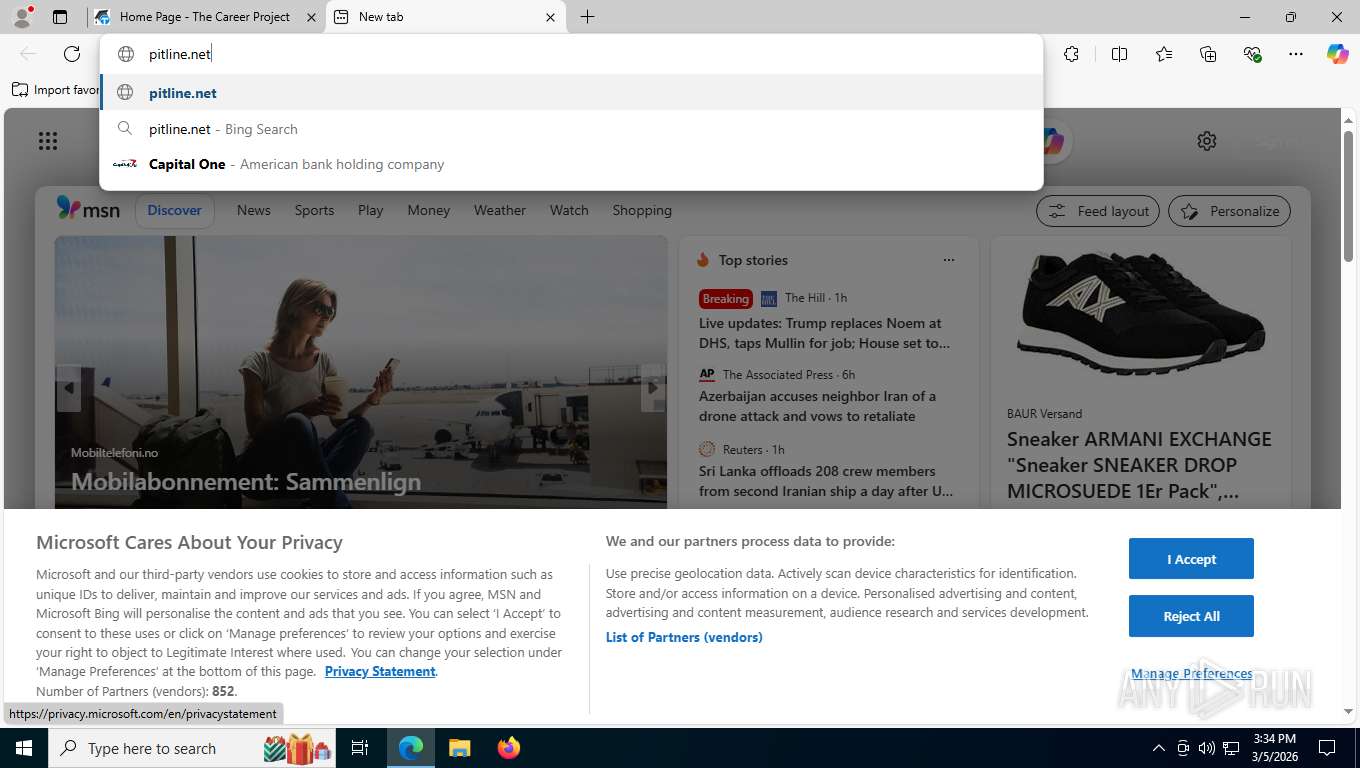Open the Extensions puzzle icon
This screenshot has height=768, width=1360.
[x=1071, y=54]
